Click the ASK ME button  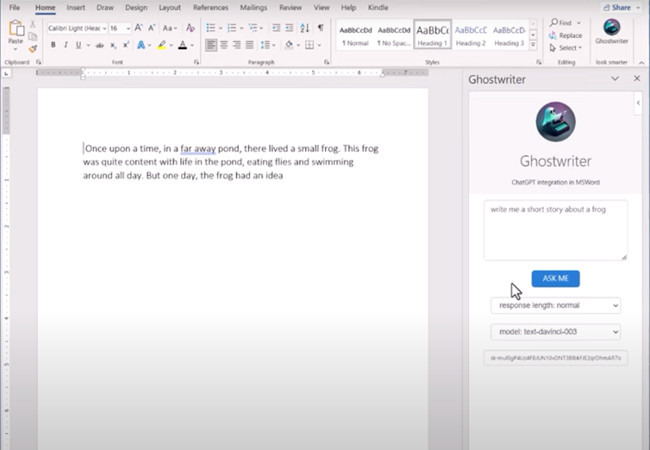point(555,278)
